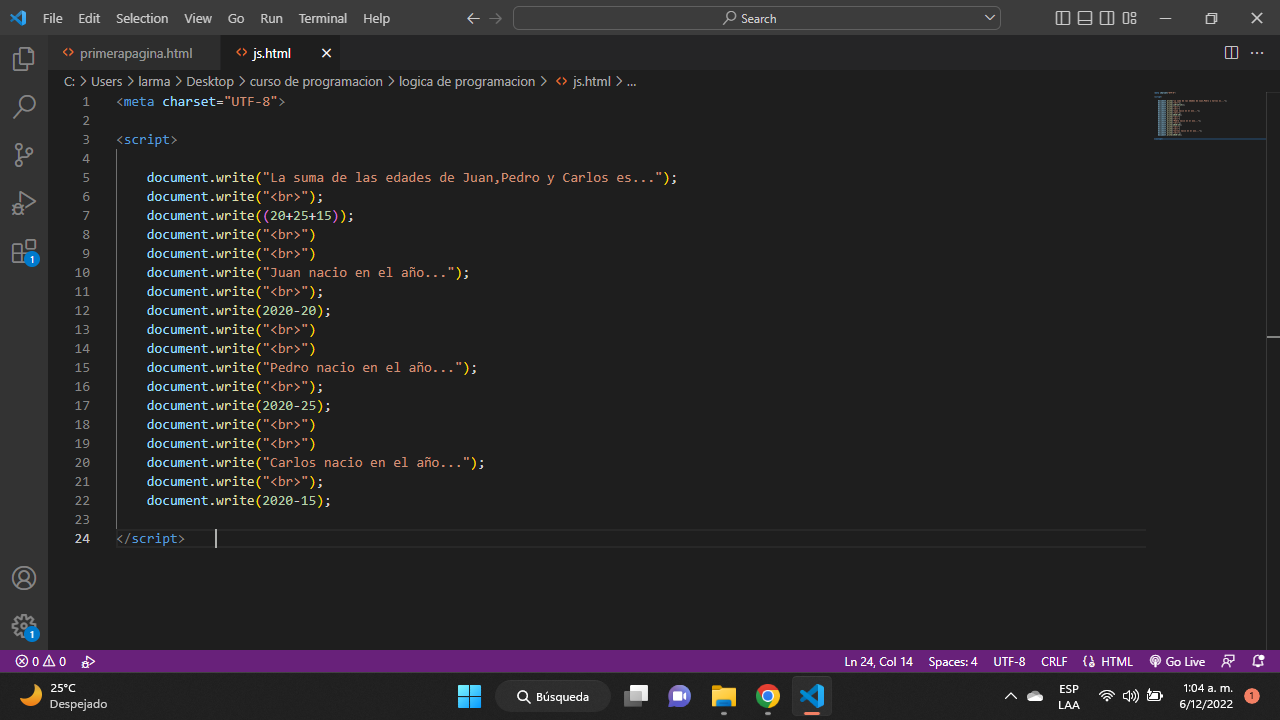This screenshot has height=720, width=1280.
Task: Go back with the navigation arrow
Action: click(x=474, y=18)
